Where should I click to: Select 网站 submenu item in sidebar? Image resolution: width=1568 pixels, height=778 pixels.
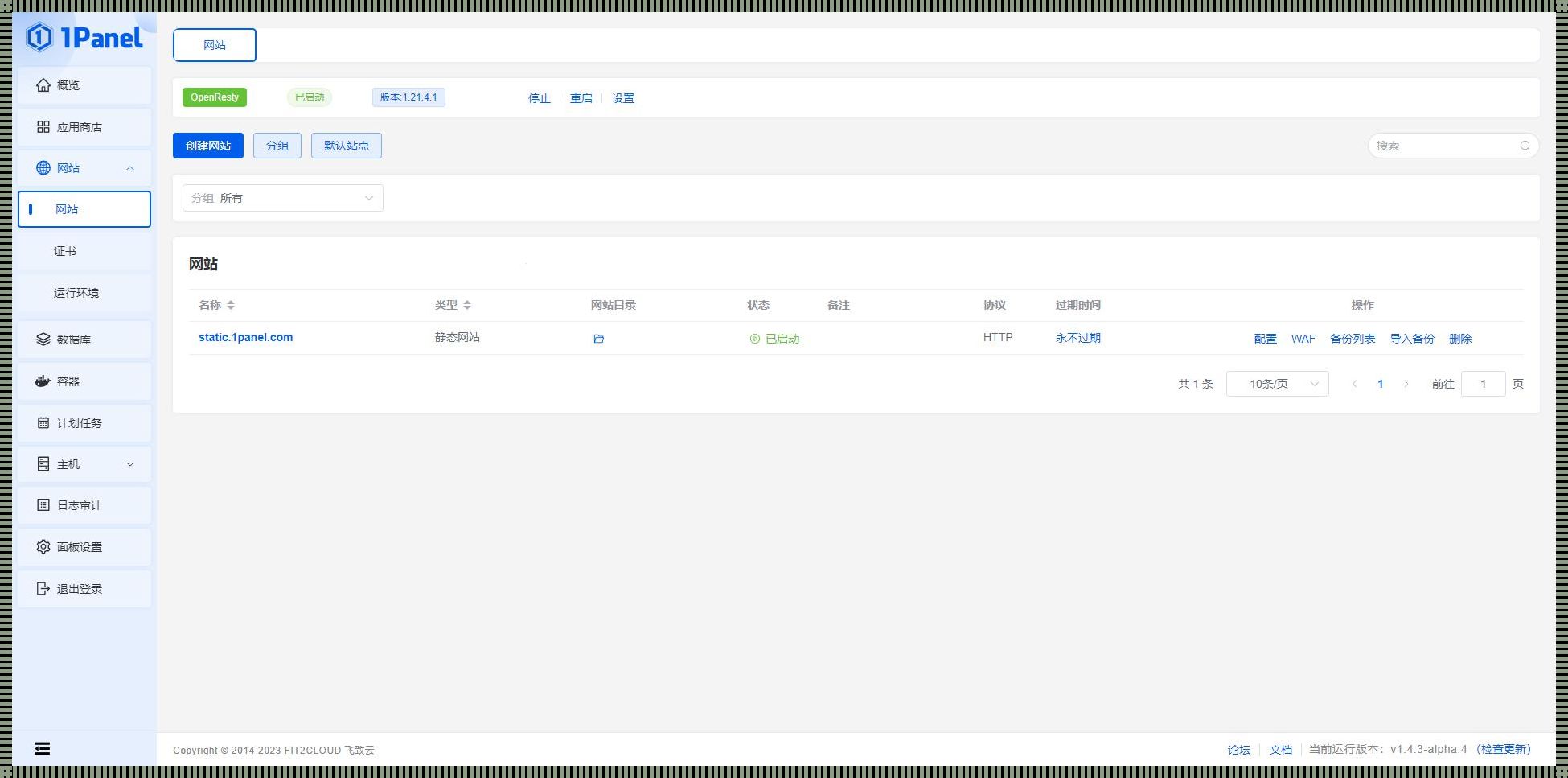pos(84,209)
